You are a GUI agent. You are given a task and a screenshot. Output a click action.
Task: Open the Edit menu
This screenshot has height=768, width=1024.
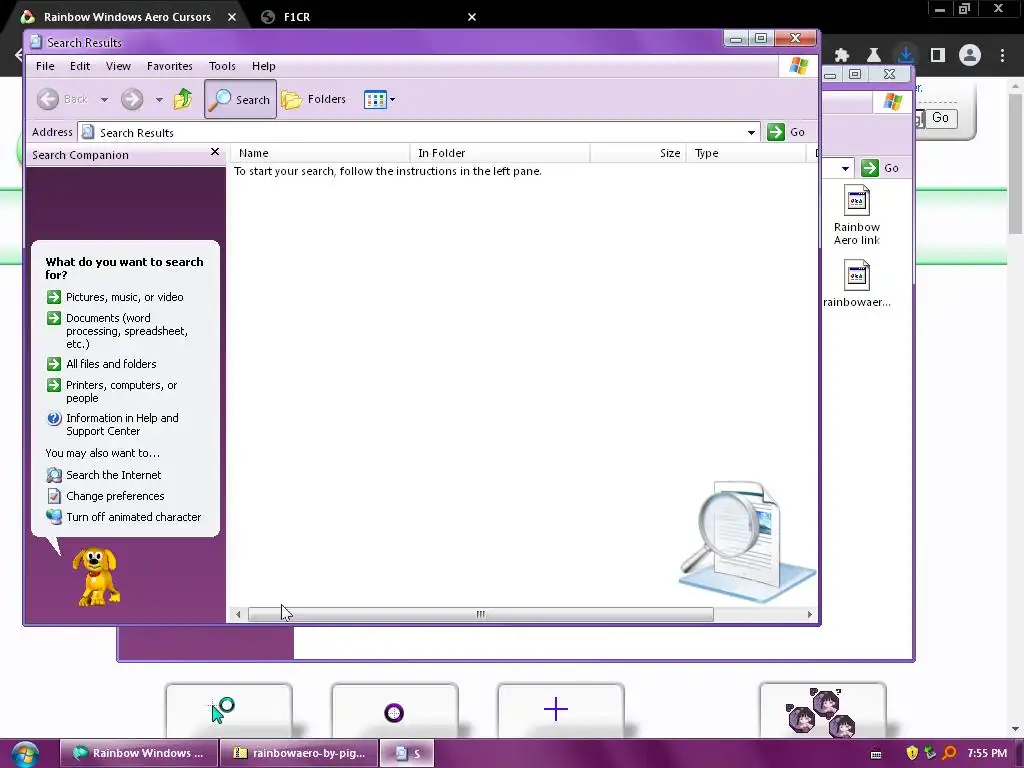(80, 66)
